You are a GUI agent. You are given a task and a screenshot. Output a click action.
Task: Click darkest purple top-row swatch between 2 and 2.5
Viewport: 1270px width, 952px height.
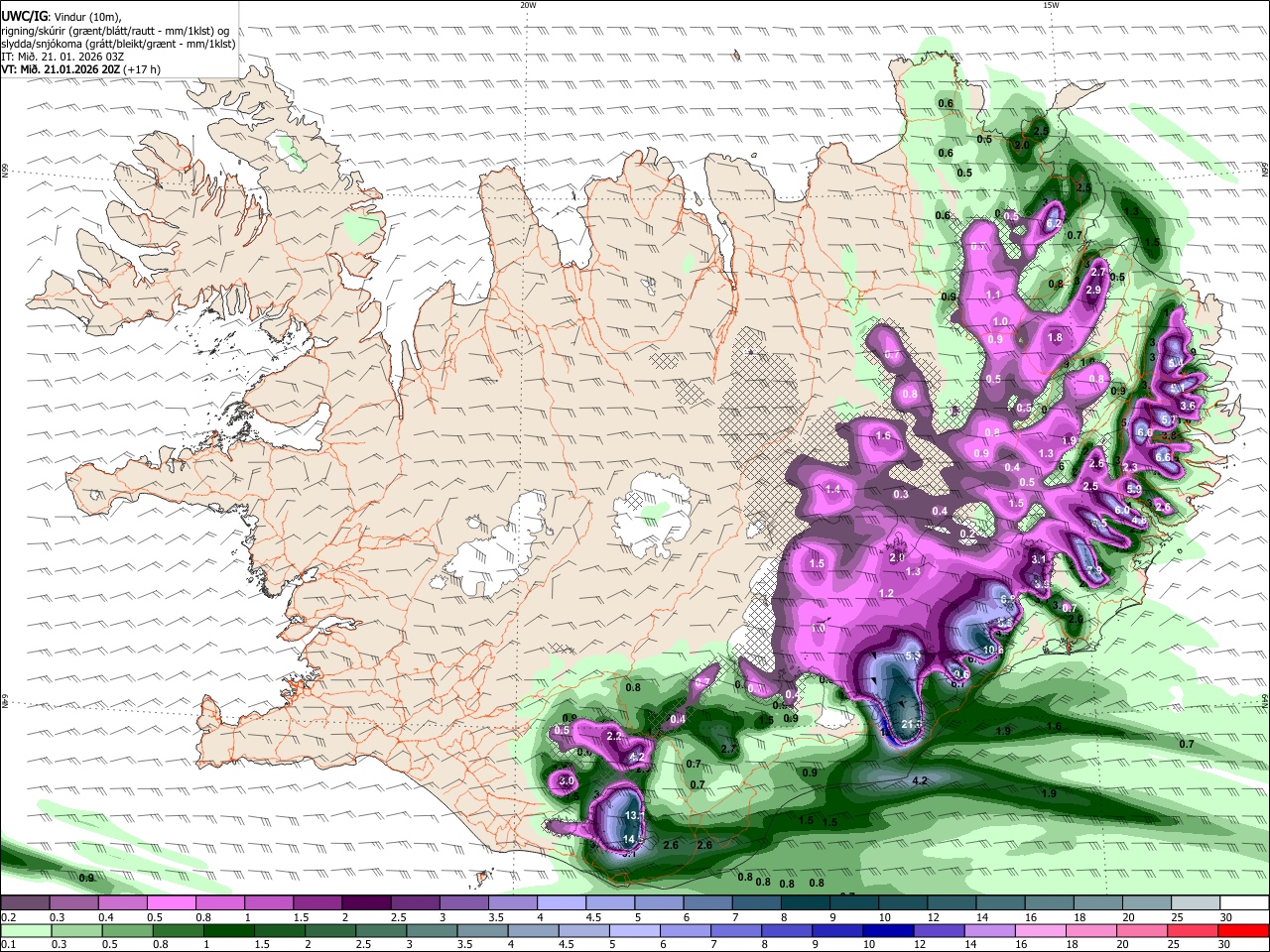click(x=365, y=903)
